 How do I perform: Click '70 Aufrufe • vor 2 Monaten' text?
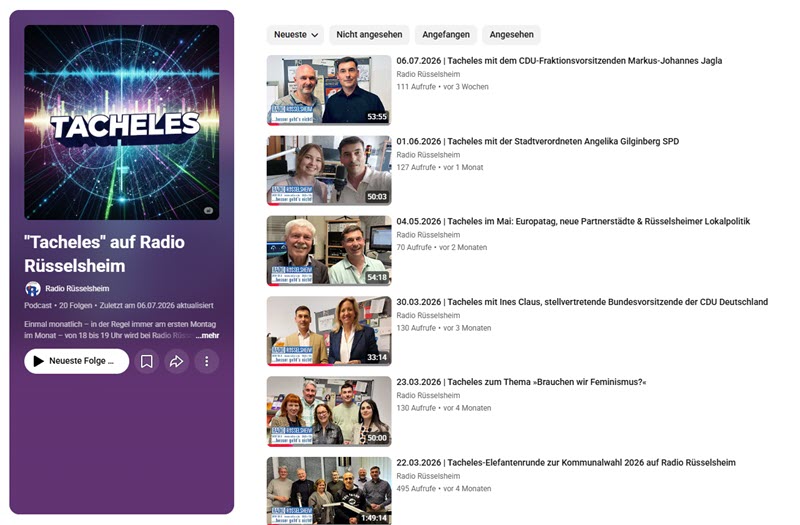point(442,247)
